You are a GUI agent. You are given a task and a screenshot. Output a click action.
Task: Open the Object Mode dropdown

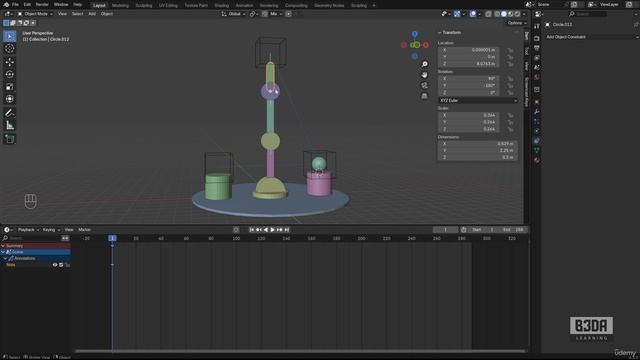tap(35, 14)
